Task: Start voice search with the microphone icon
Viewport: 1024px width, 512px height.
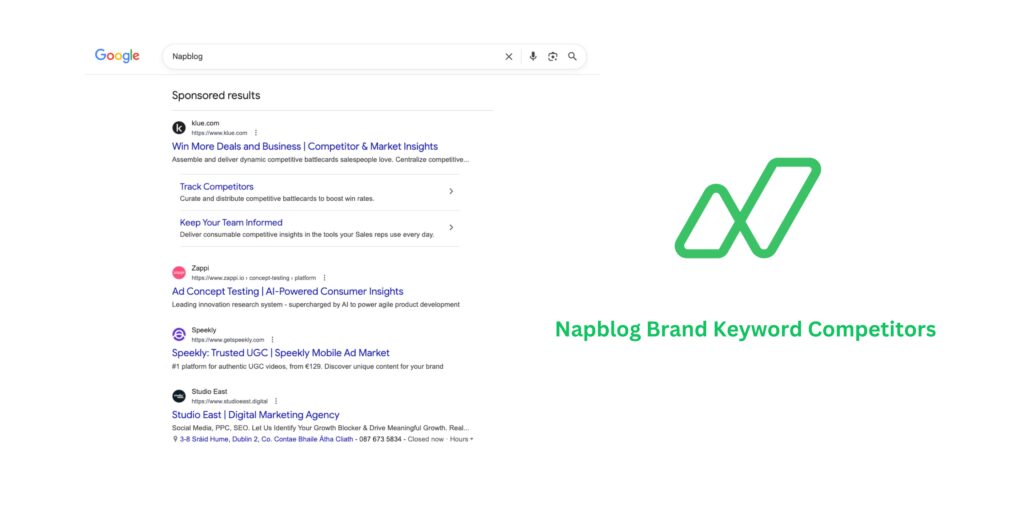Action: 533,57
